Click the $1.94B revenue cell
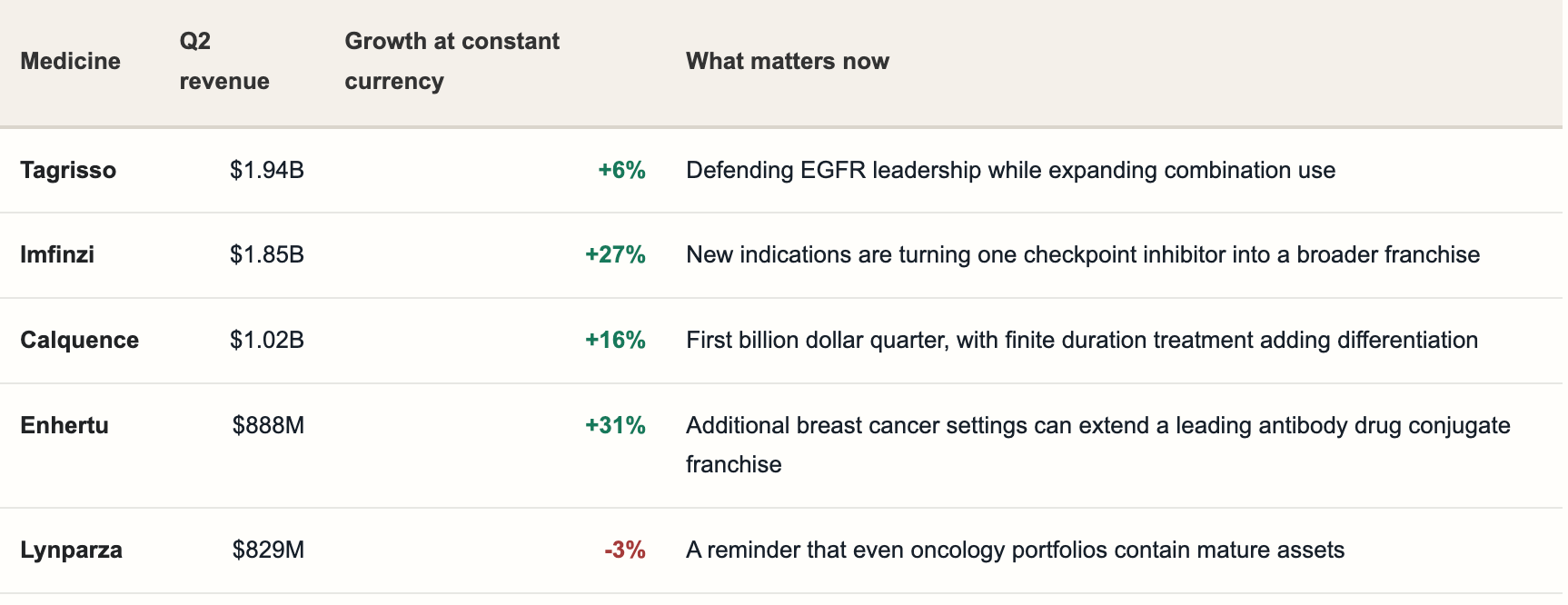The image size is (1568, 605). 267,171
